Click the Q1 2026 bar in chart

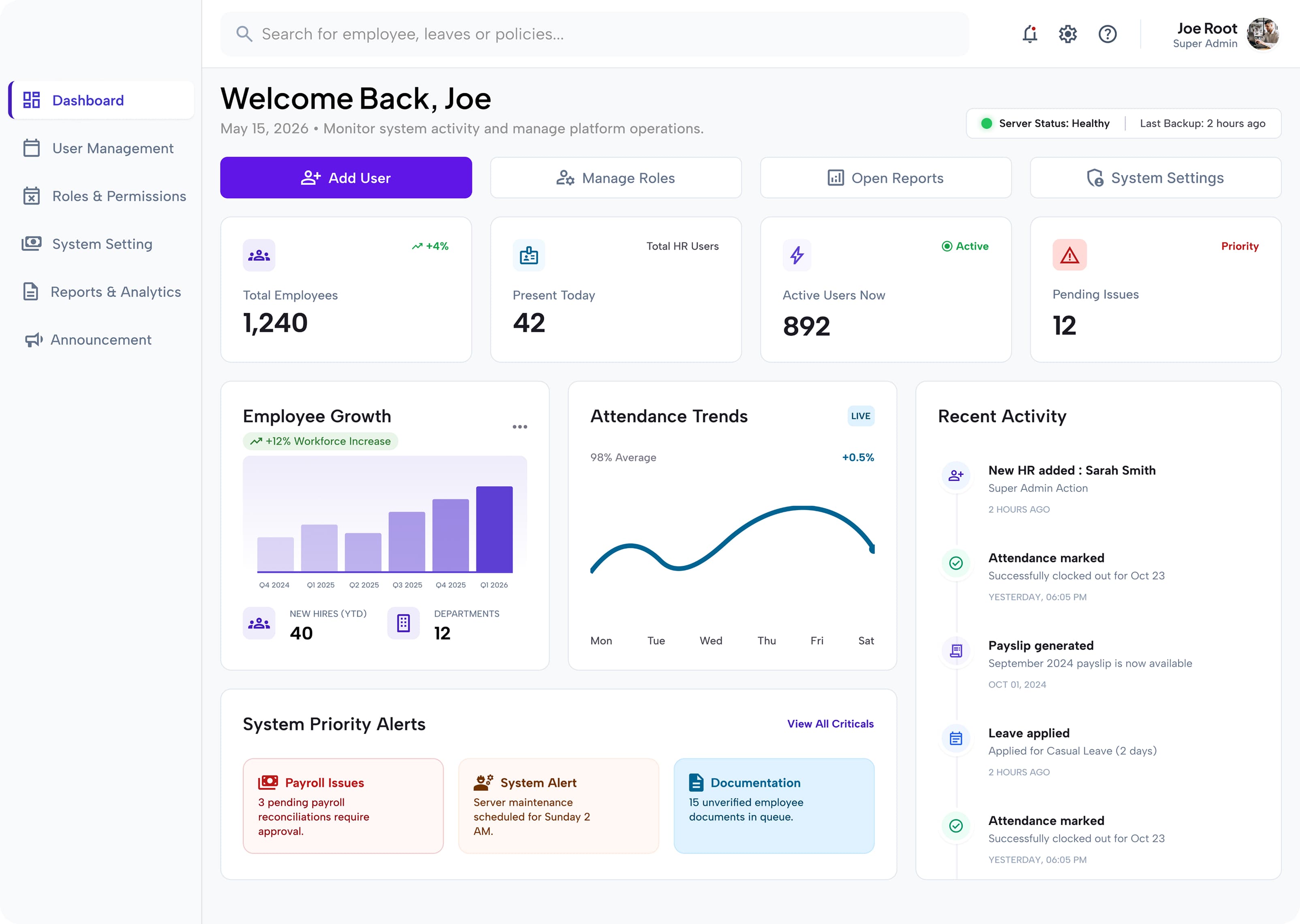494,529
